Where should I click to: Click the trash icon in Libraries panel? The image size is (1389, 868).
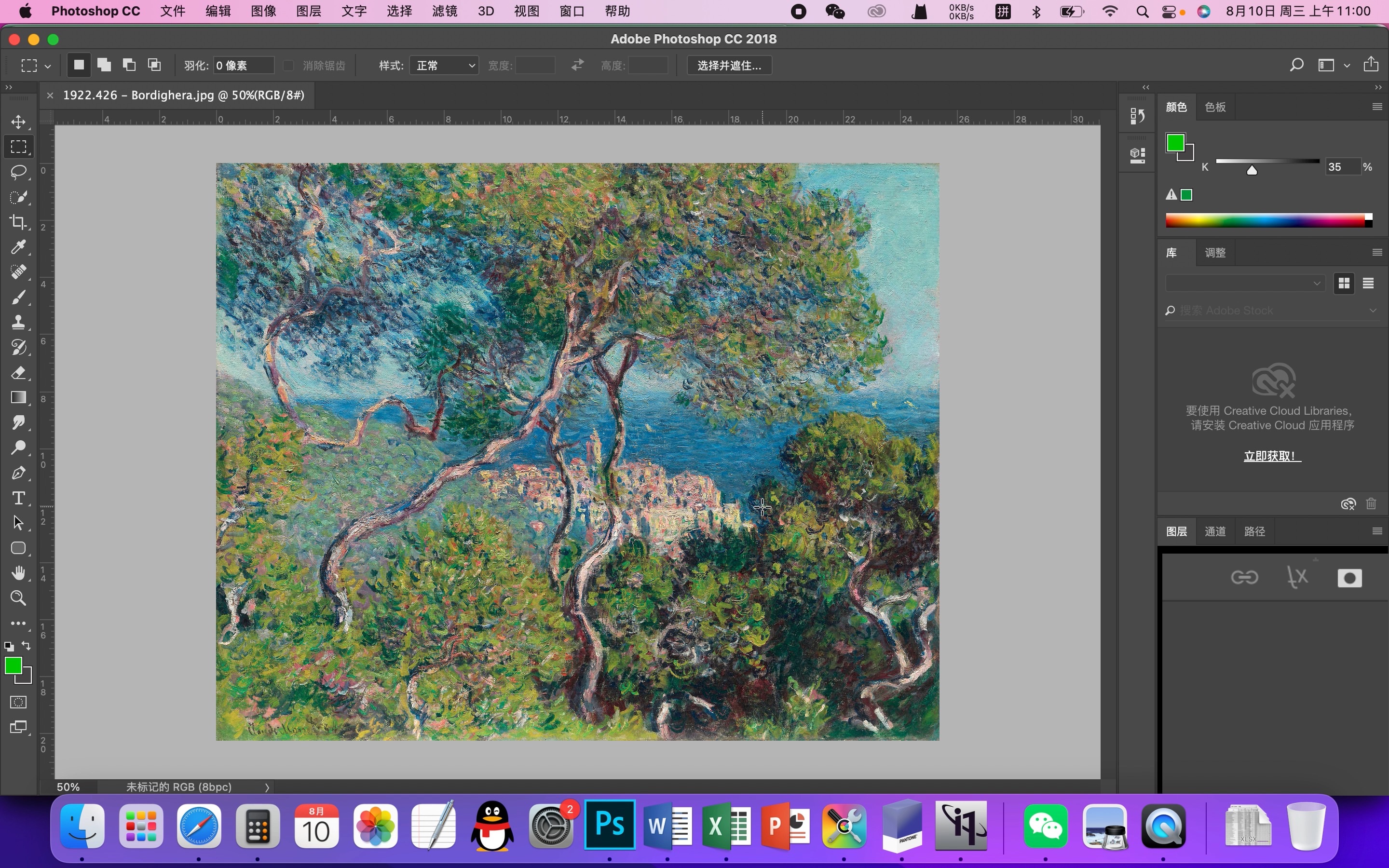(x=1371, y=504)
